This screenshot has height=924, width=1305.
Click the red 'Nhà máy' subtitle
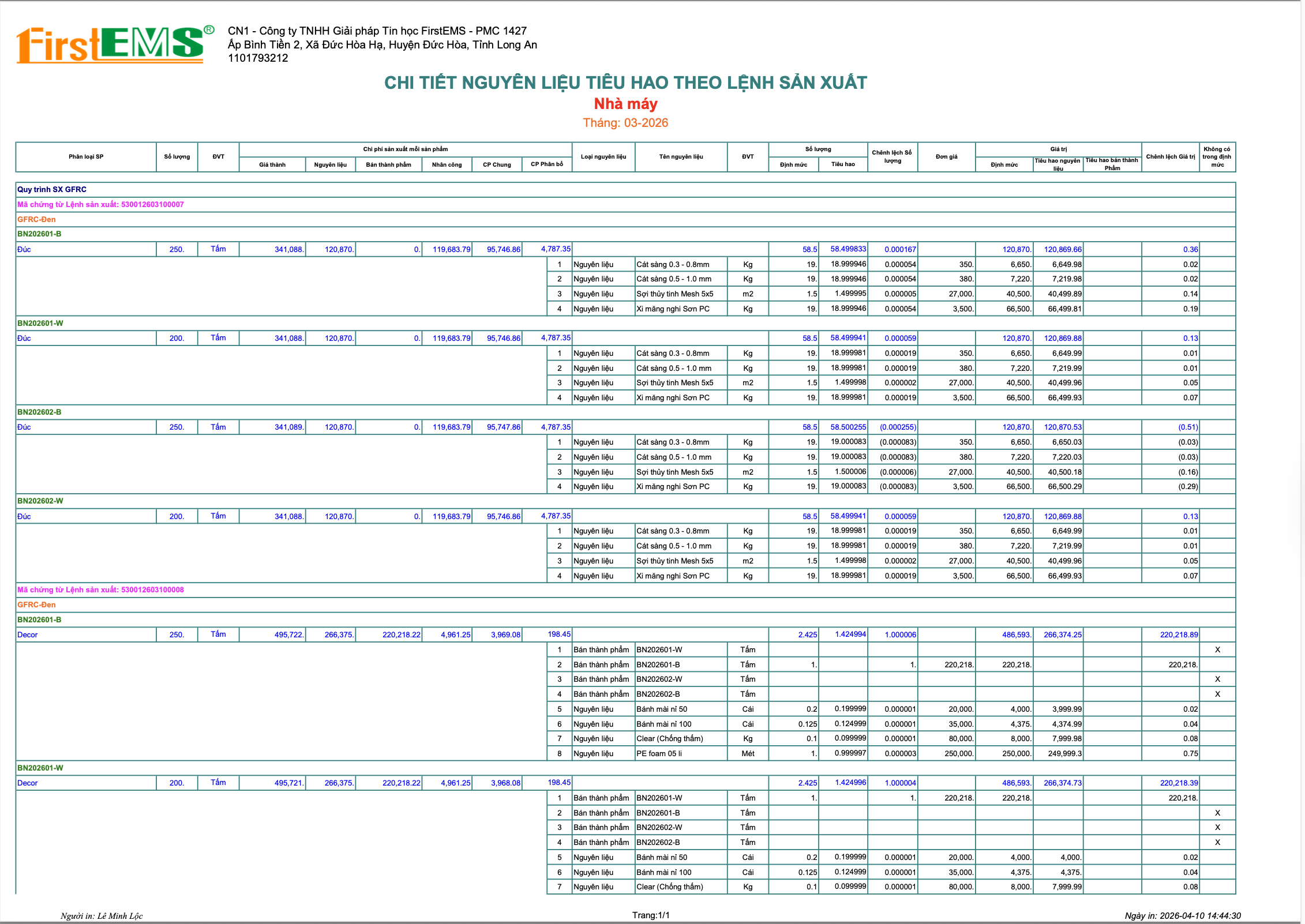(625, 104)
